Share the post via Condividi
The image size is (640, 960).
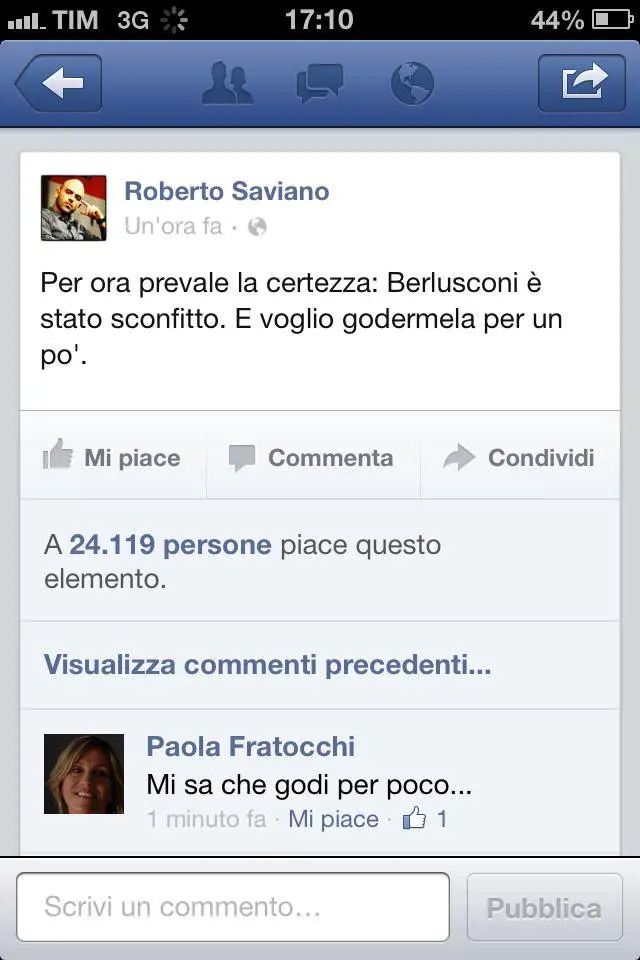pyautogui.click(x=520, y=455)
